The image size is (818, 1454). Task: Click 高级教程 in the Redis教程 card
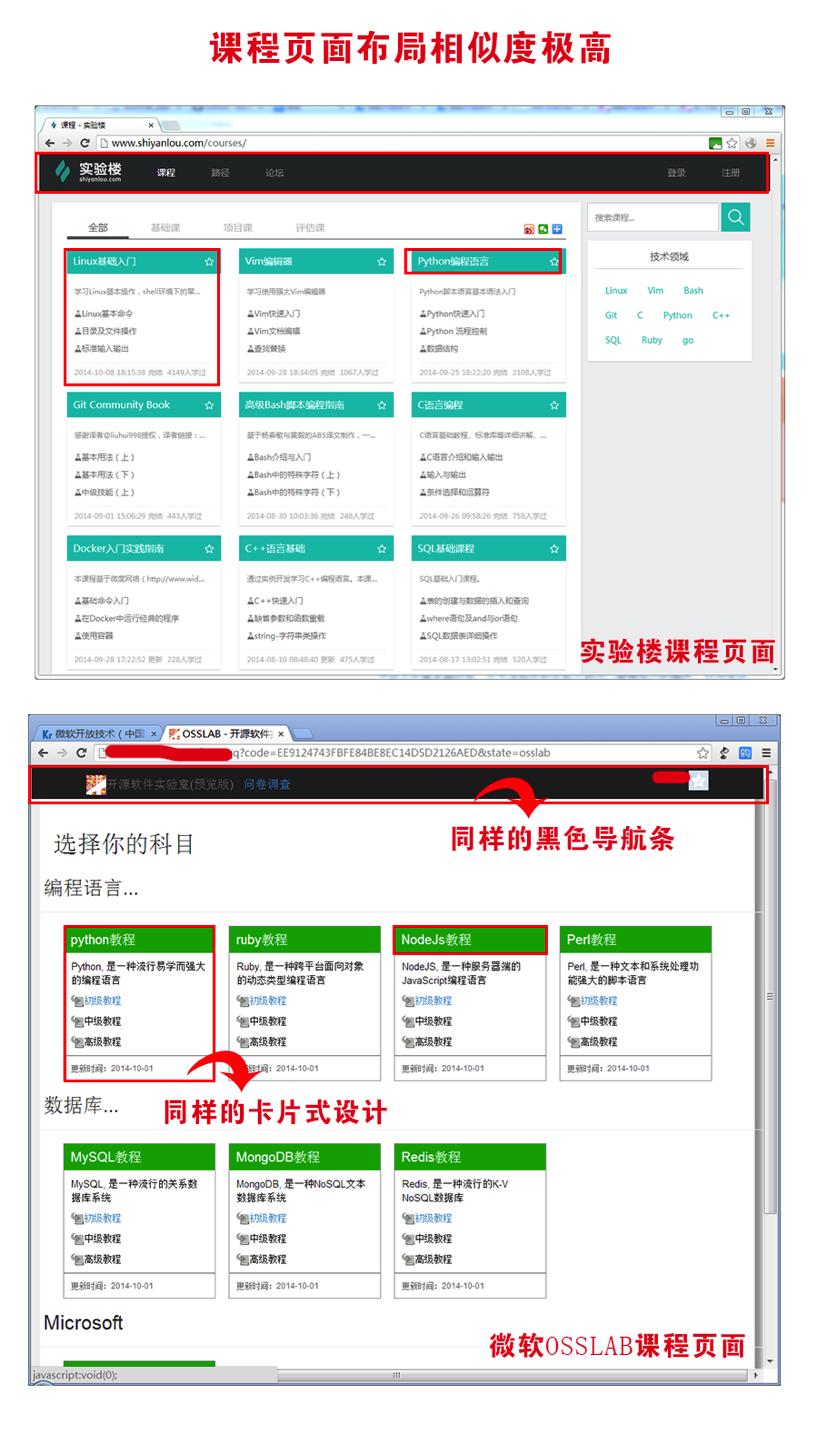coord(433,1260)
